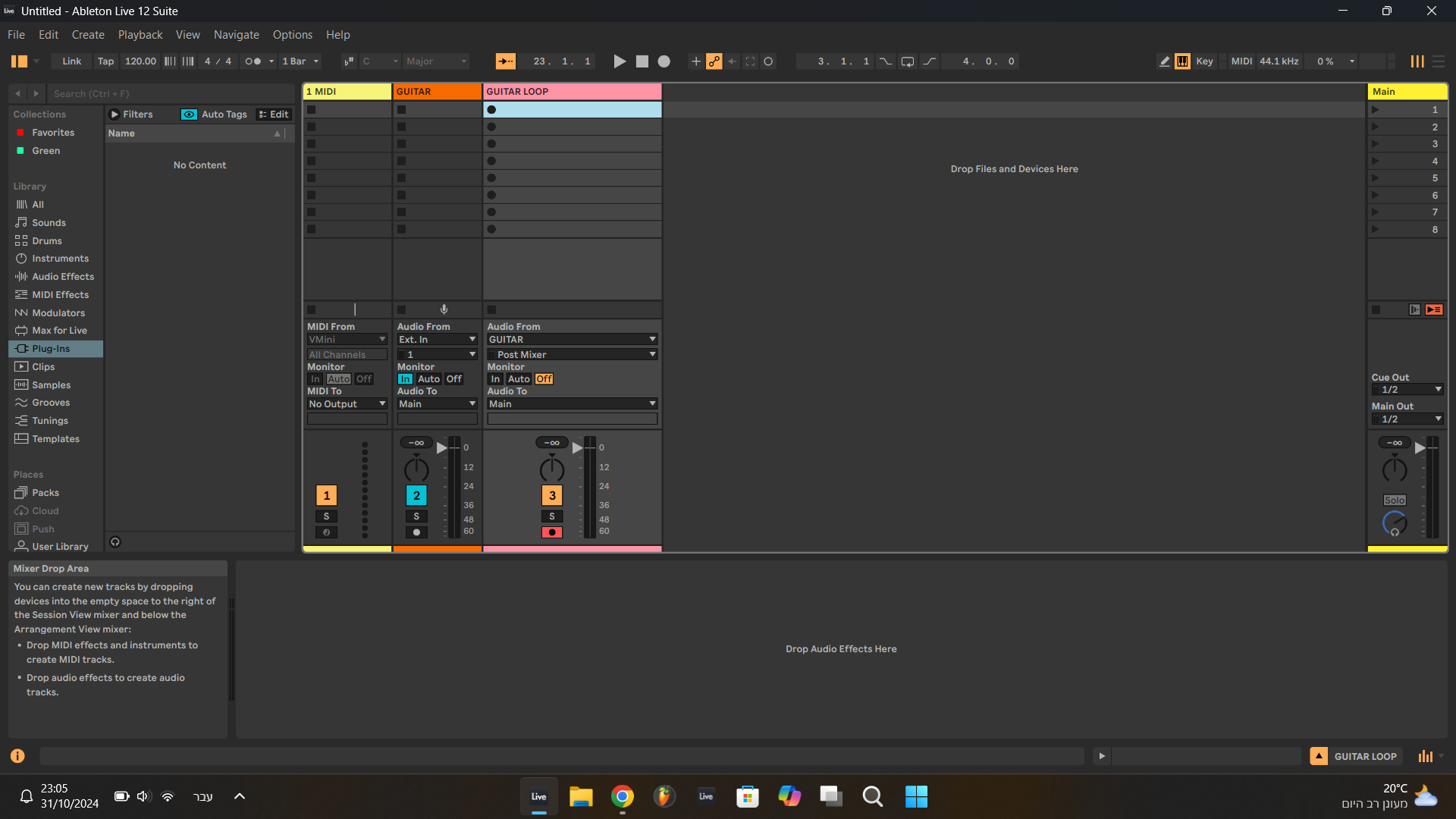Click the MIDI Arrangement Overdub plus icon

click(x=695, y=61)
